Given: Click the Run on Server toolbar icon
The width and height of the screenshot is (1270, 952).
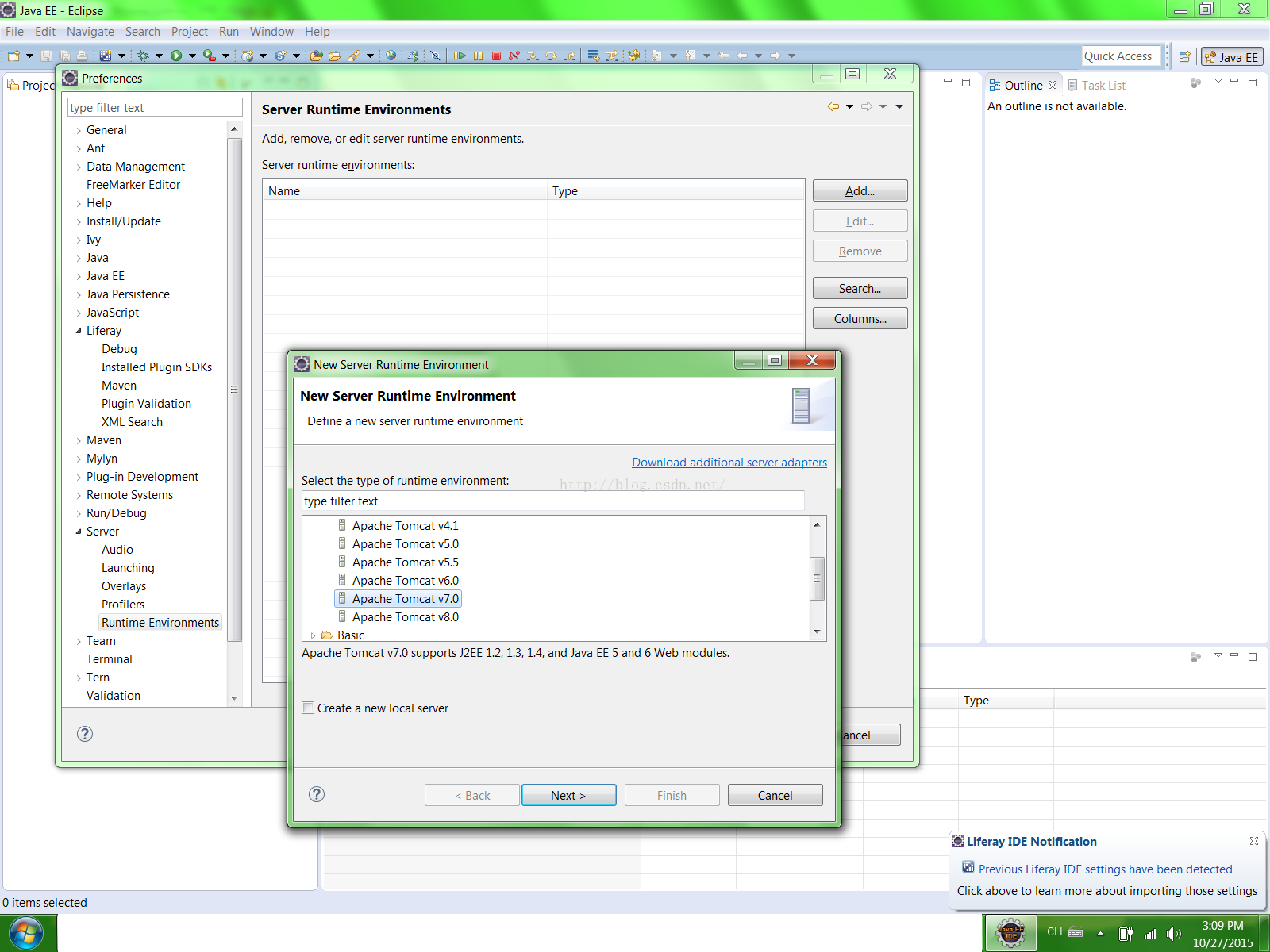Looking at the screenshot, I should pos(209,56).
